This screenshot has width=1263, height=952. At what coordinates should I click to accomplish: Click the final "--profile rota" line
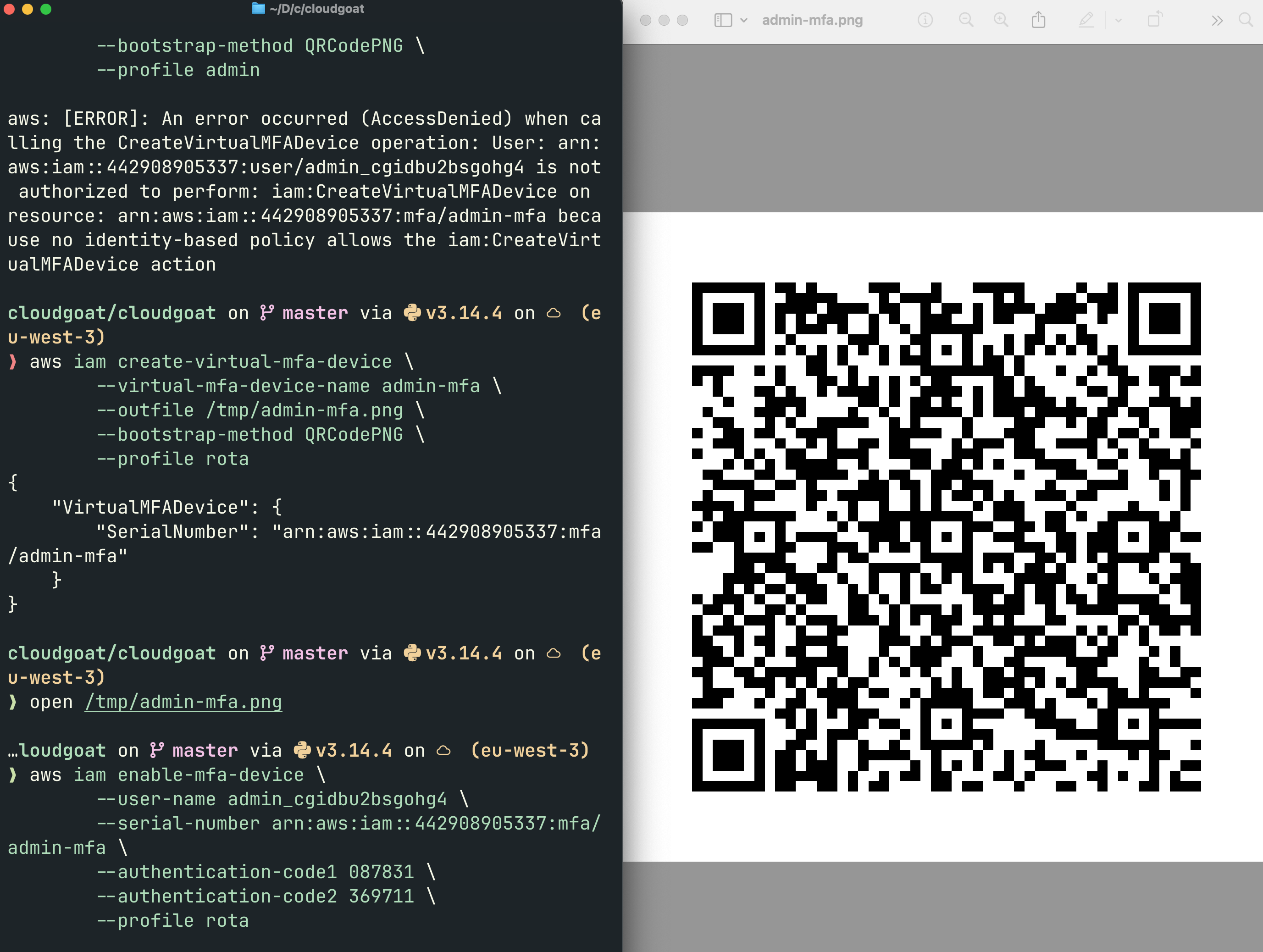tap(173, 920)
